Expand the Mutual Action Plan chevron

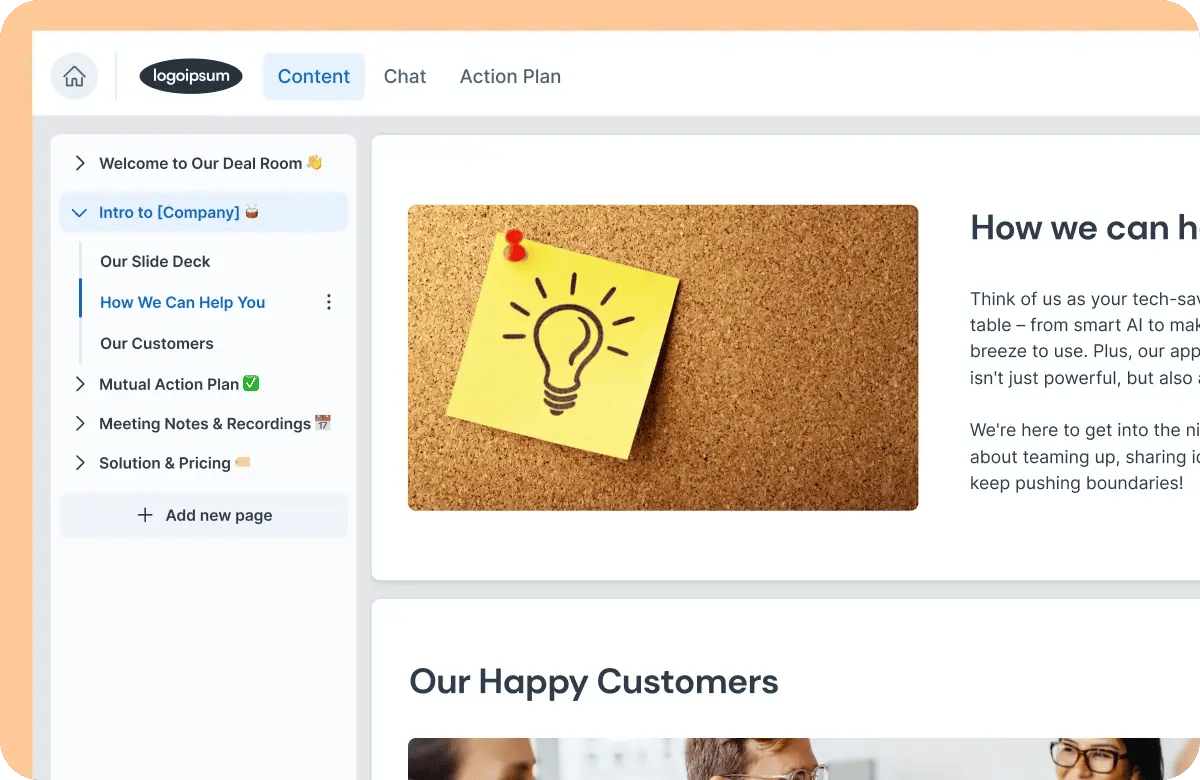pos(80,384)
